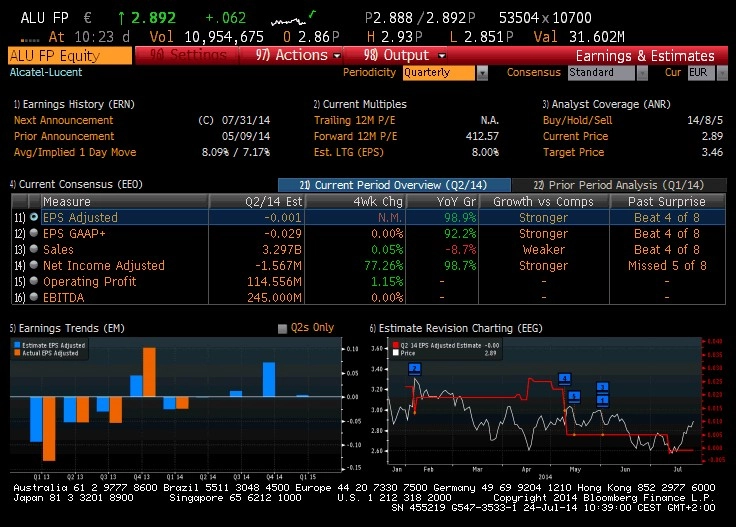
Task: Open Current Consensus (EEO) section
Action: (x=76, y=184)
